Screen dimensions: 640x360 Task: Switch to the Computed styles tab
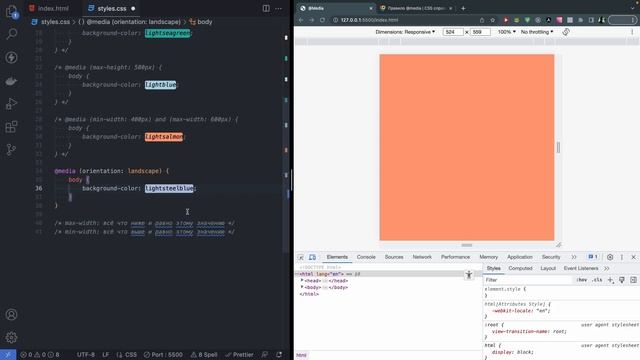click(x=520, y=269)
